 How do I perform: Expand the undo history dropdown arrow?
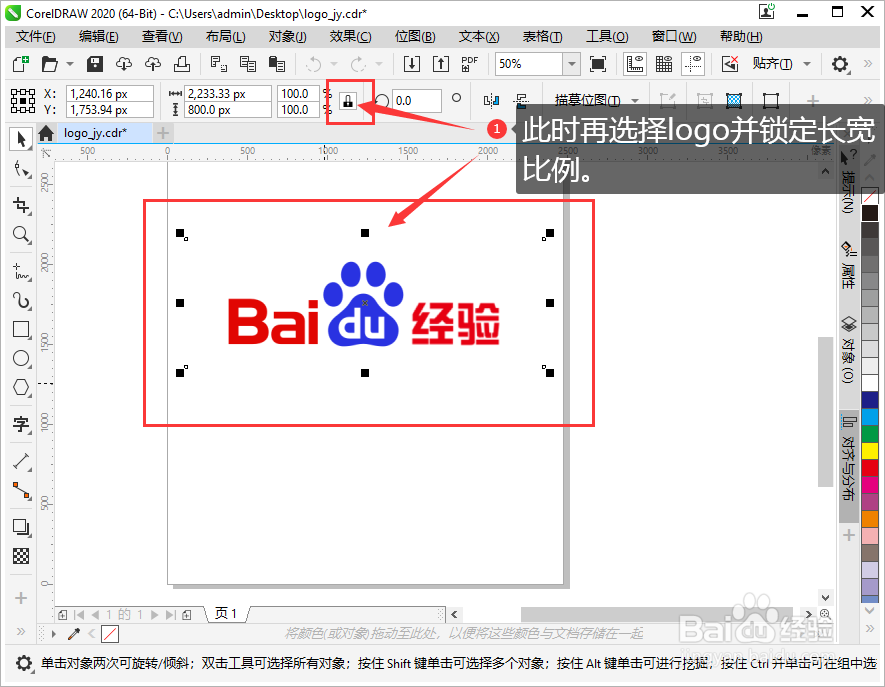click(x=334, y=64)
